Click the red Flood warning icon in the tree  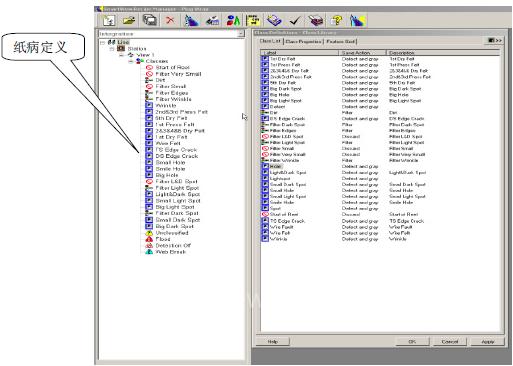click(x=149, y=239)
